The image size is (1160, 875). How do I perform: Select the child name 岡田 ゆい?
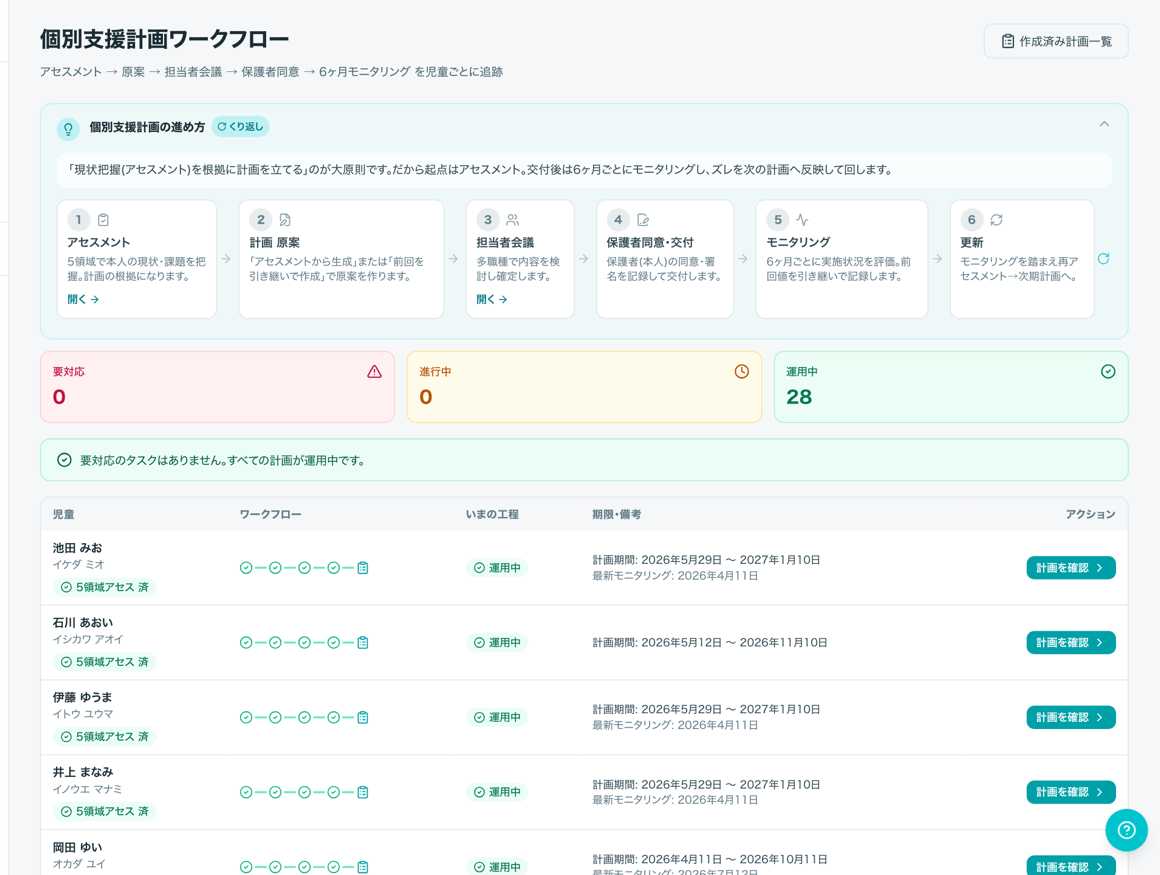78,848
